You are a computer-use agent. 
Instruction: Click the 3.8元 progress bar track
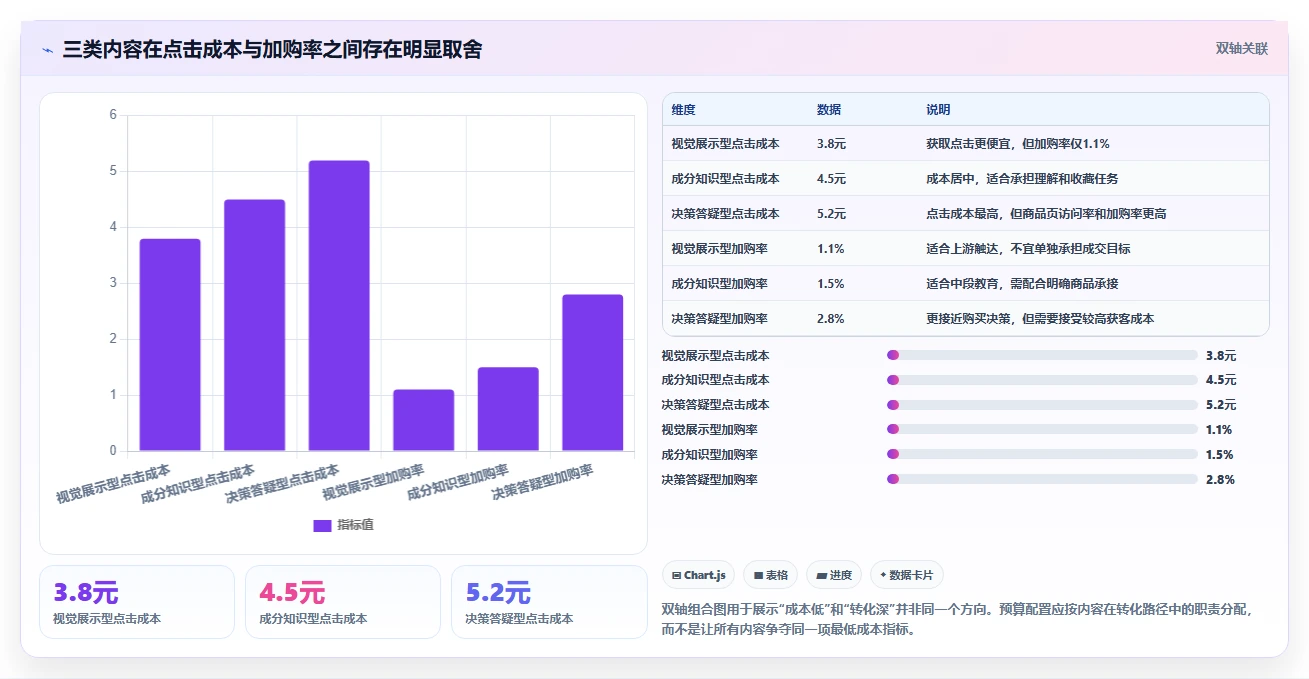point(1042,355)
